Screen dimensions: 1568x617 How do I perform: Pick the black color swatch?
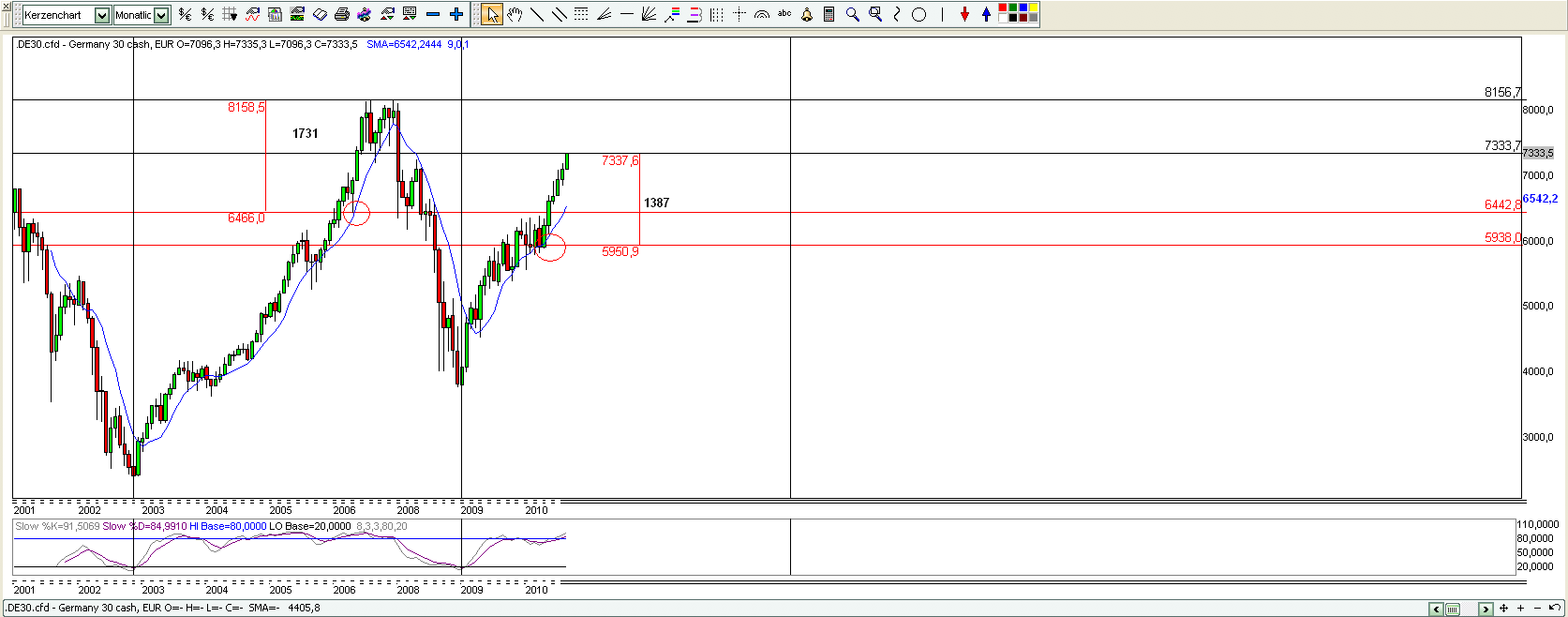pos(1013,18)
